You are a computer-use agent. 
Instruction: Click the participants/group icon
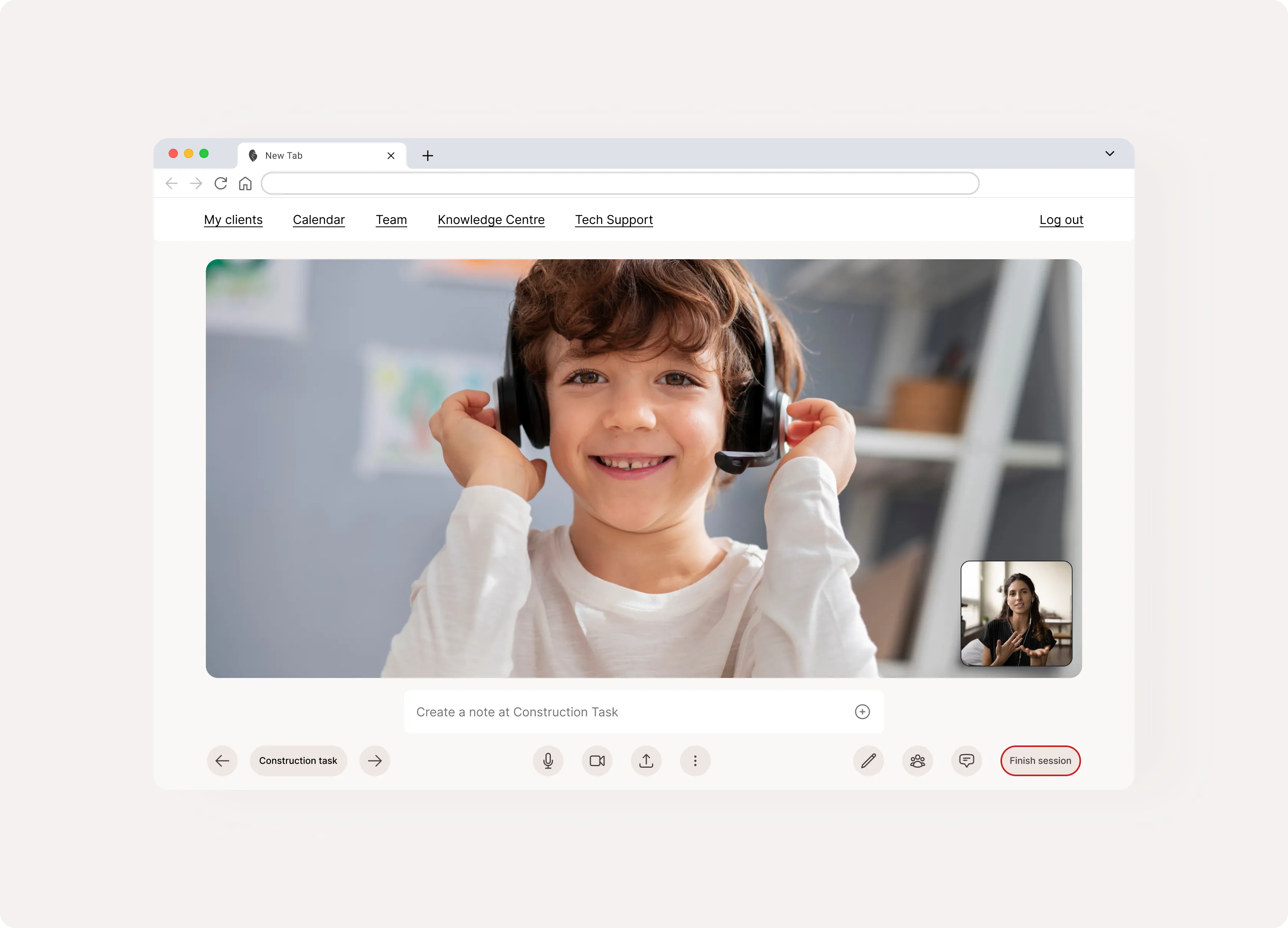917,760
